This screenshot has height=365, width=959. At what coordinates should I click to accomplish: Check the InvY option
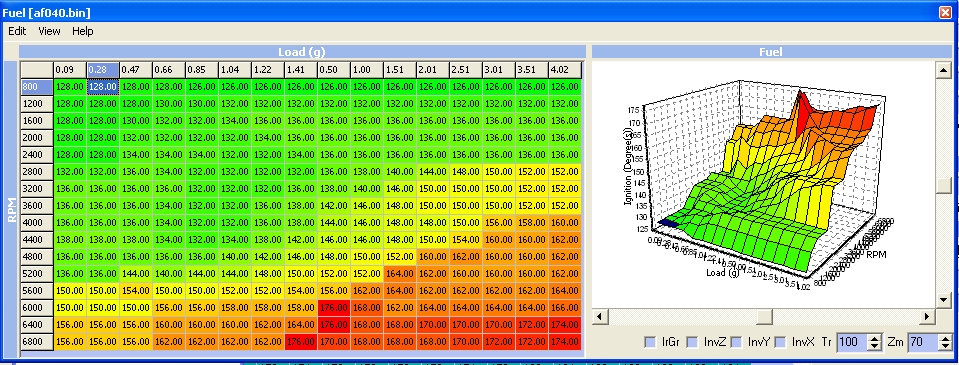[736, 342]
